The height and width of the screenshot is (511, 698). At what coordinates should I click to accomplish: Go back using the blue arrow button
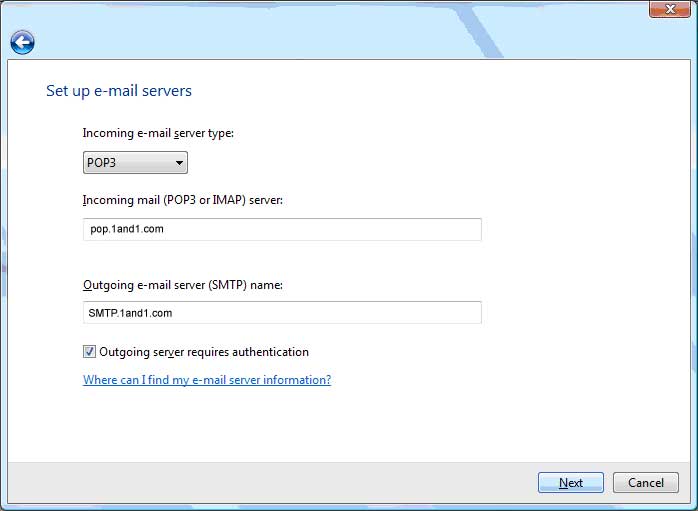(x=22, y=43)
